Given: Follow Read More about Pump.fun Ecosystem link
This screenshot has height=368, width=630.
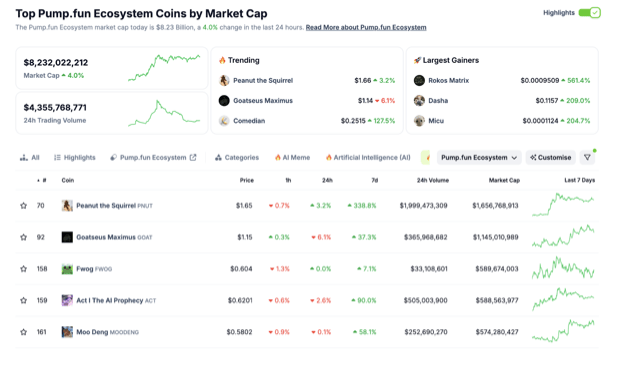Looking at the screenshot, I should (x=366, y=27).
